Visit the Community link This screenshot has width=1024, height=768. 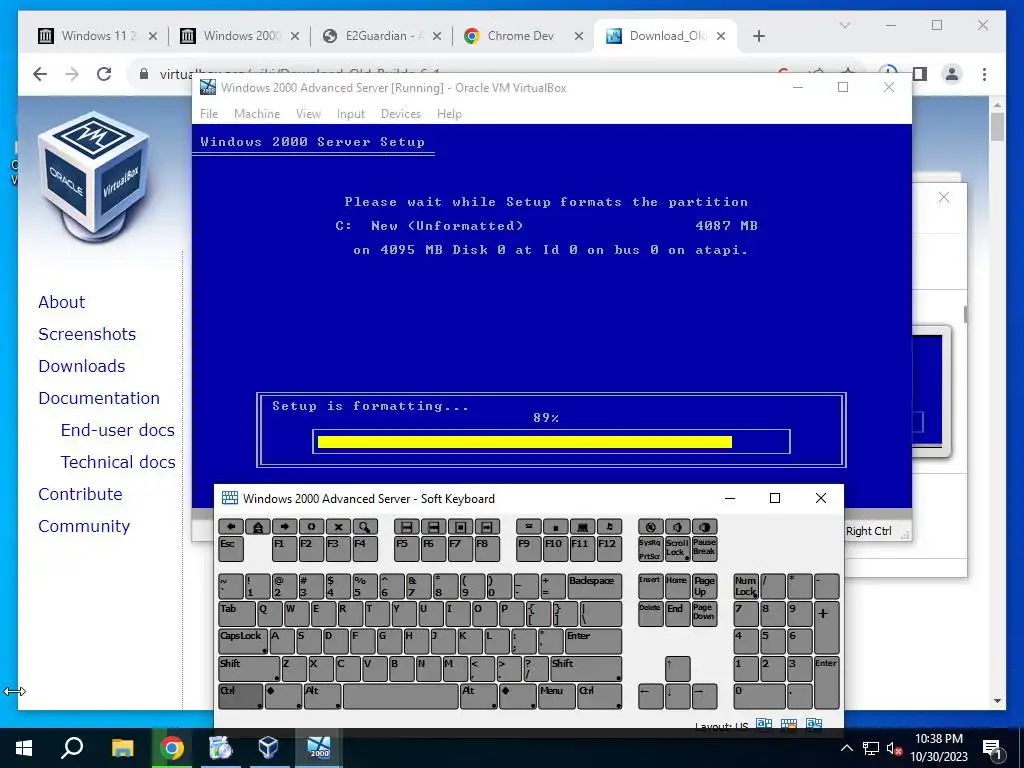(84, 526)
